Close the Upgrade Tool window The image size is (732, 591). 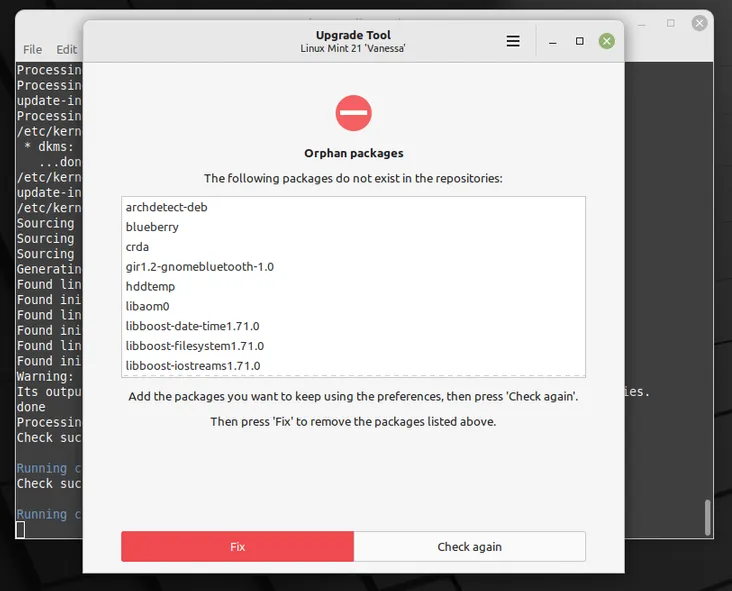[x=607, y=41]
